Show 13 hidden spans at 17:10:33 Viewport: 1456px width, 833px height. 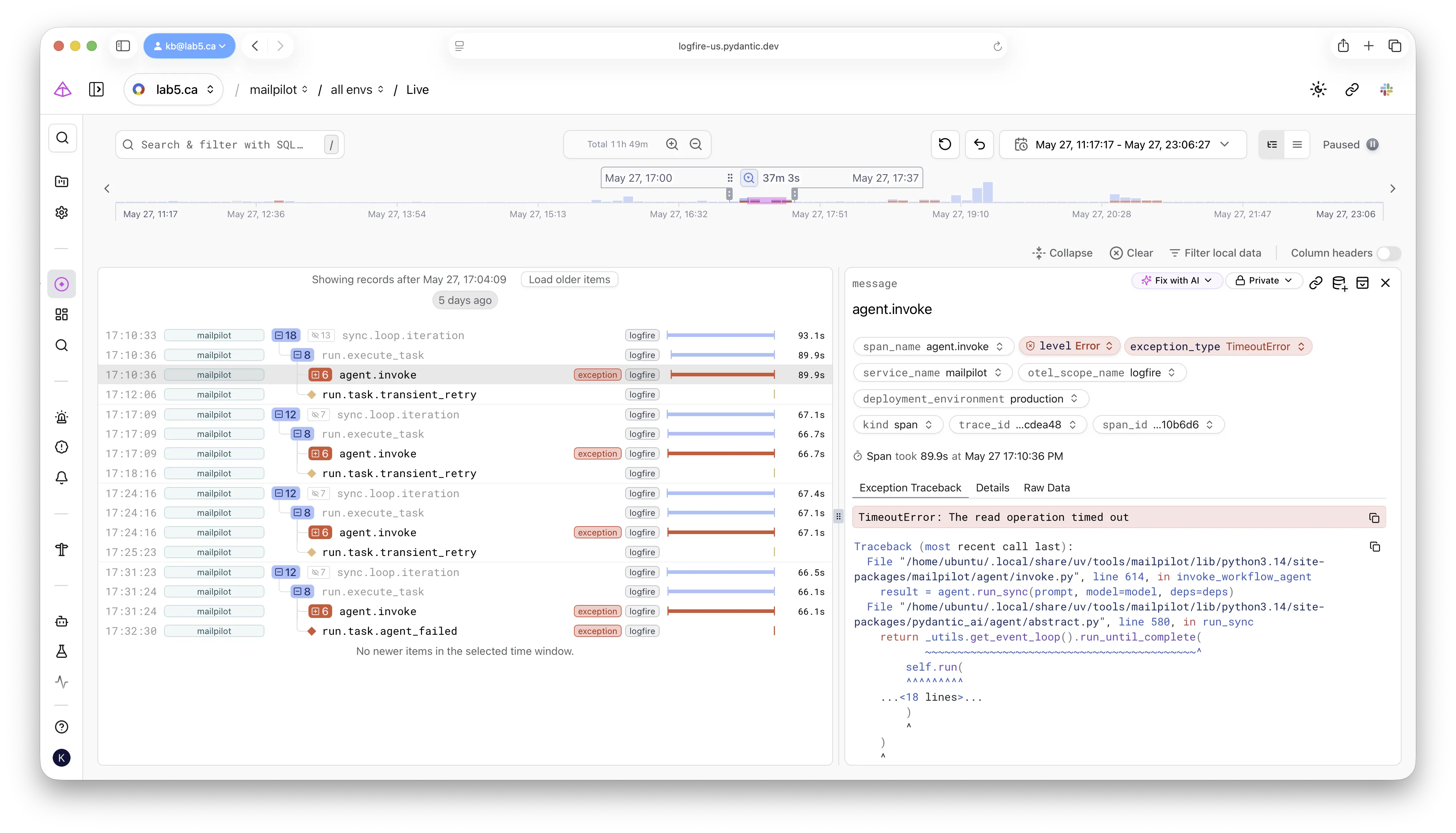[x=321, y=335]
